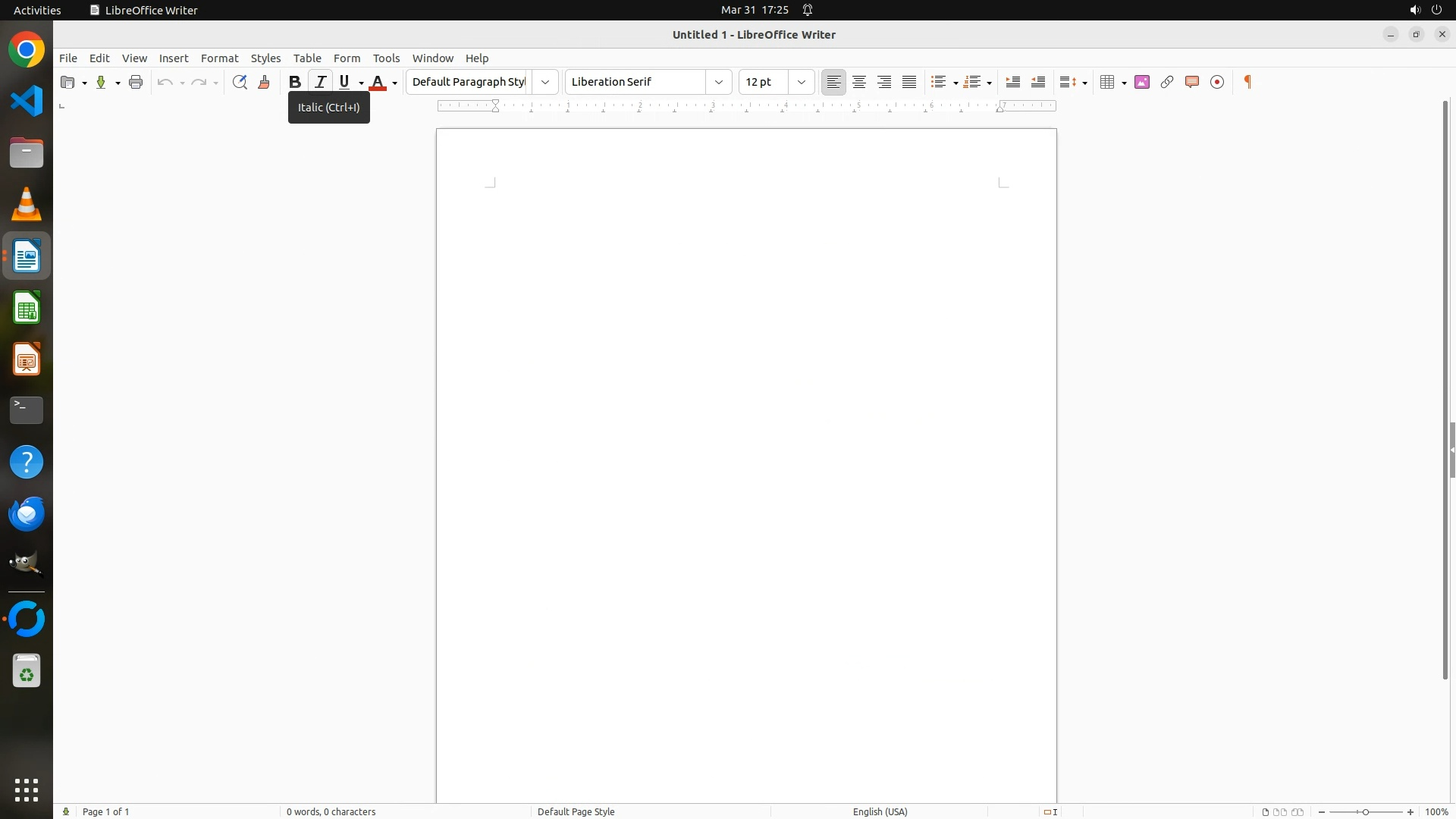Click the Insert Image icon
1456x819 pixels.
(1142, 82)
